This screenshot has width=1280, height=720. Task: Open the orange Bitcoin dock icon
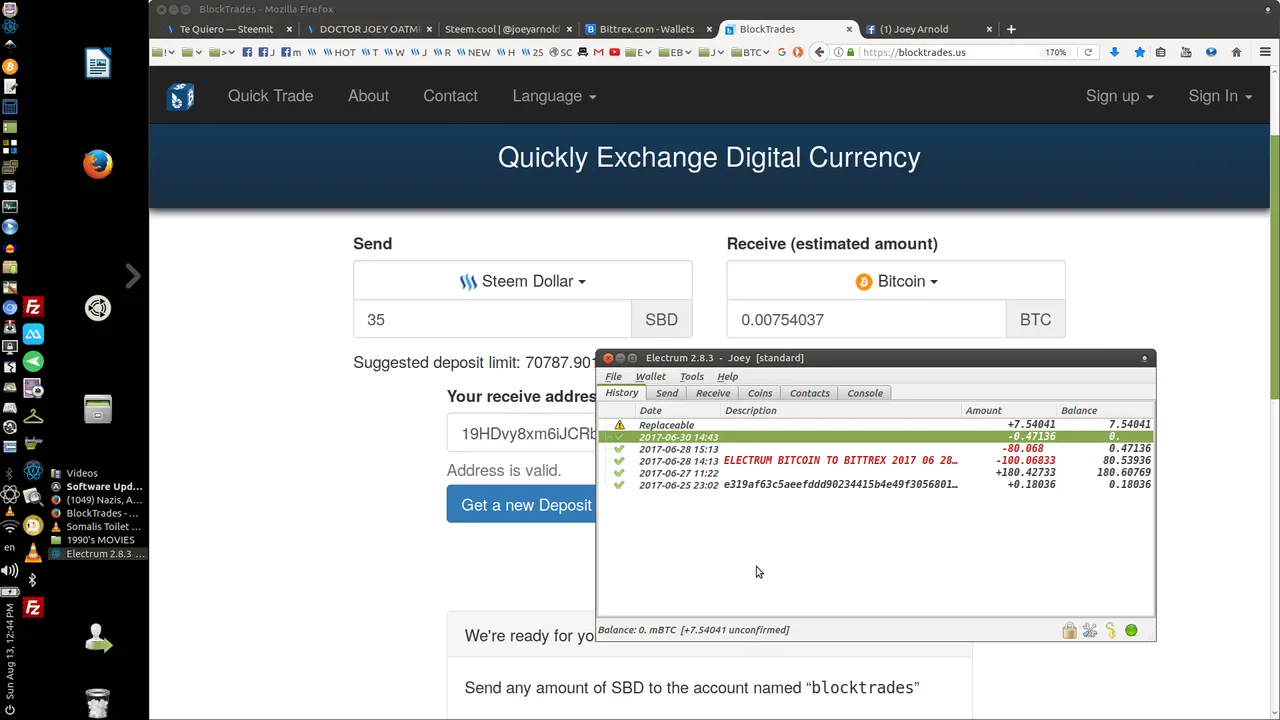pyautogui.click(x=10, y=66)
